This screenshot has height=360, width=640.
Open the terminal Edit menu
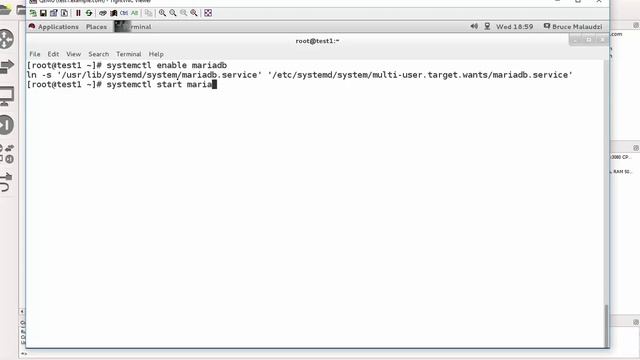[x=53, y=54]
